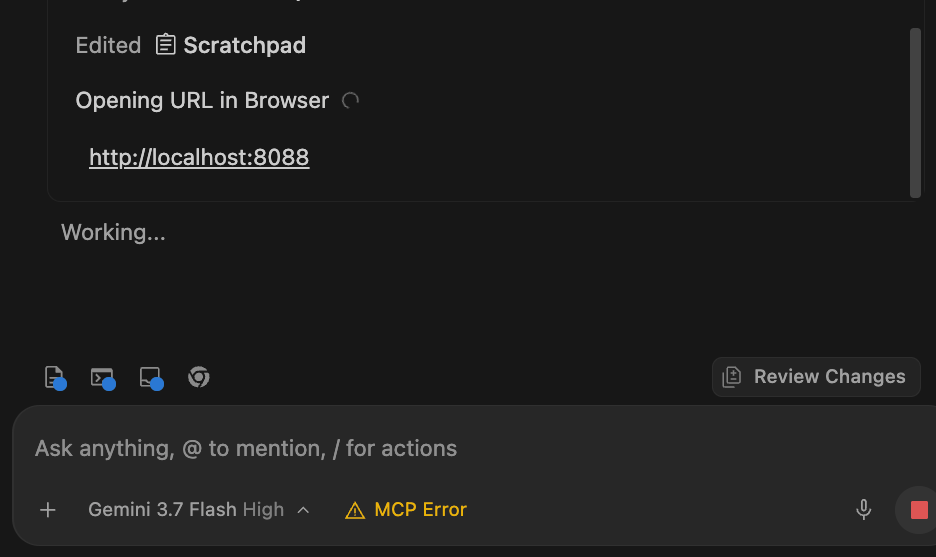936x557 pixels.
Task: Stop the agent using the red square button
Action: 919,510
